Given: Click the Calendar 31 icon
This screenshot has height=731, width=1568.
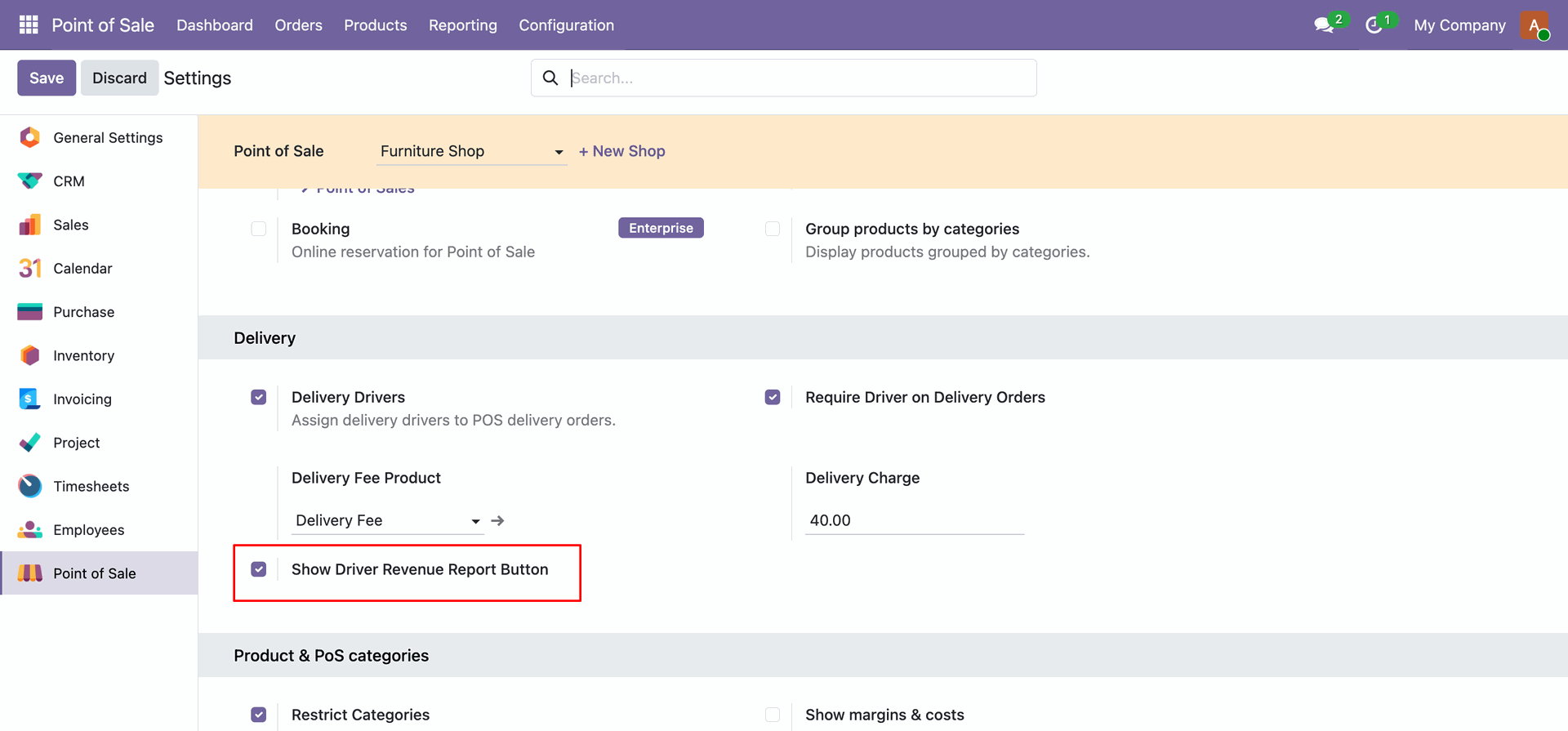Looking at the screenshot, I should (x=29, y=268).
